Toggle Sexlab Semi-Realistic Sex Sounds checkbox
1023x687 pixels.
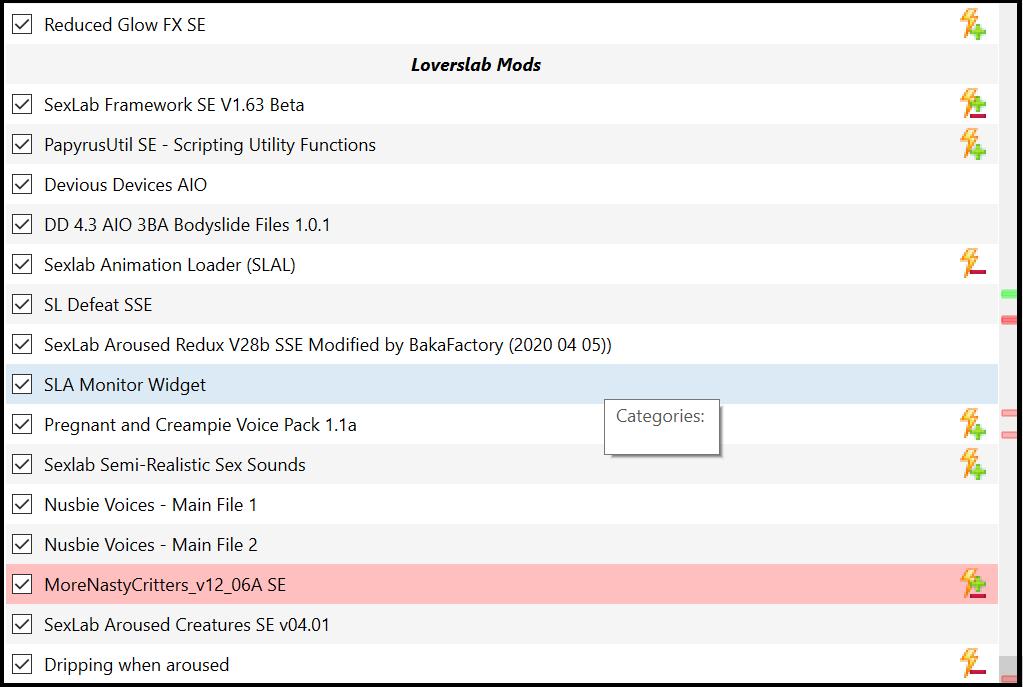pos(22,465)
